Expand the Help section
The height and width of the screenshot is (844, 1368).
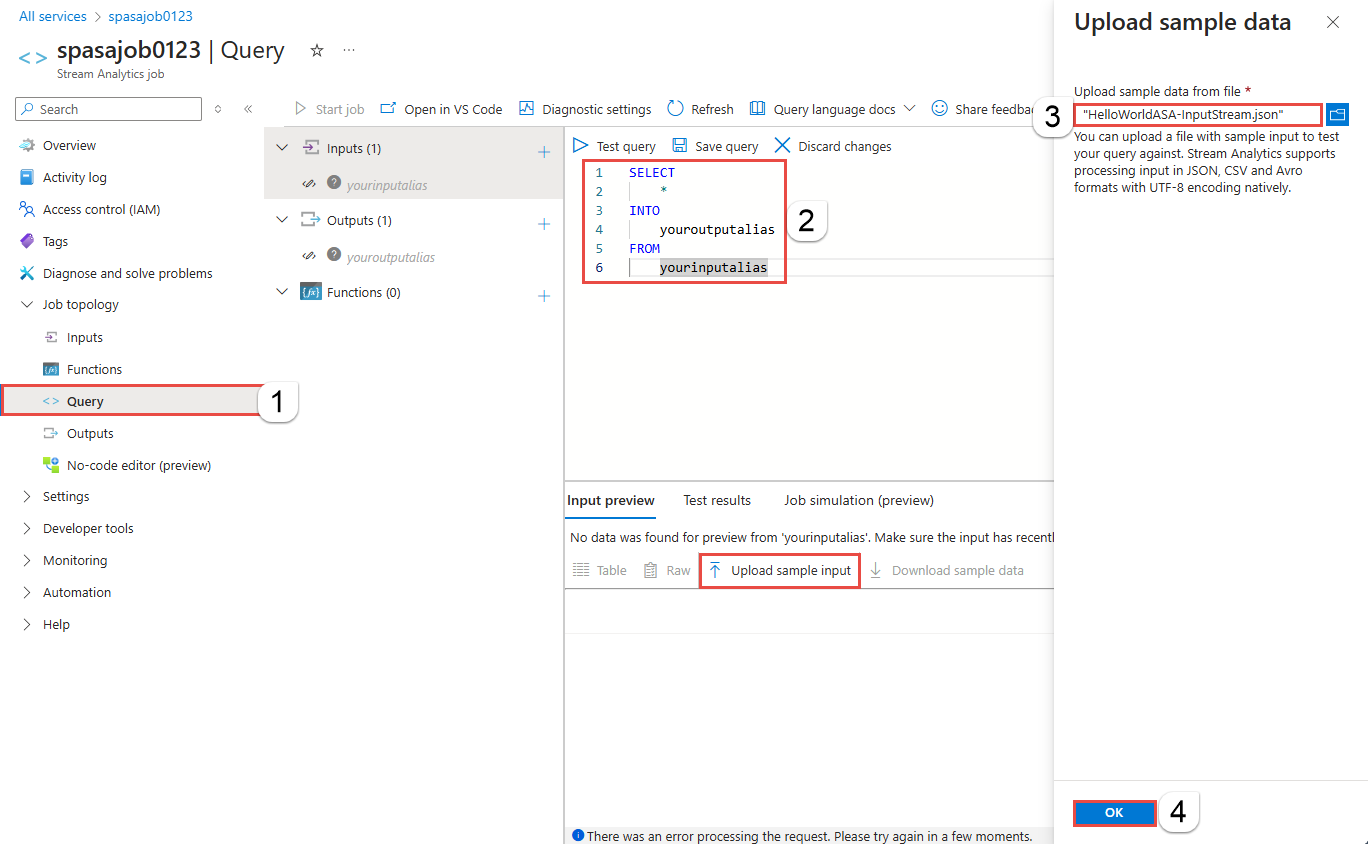point(27,625)
